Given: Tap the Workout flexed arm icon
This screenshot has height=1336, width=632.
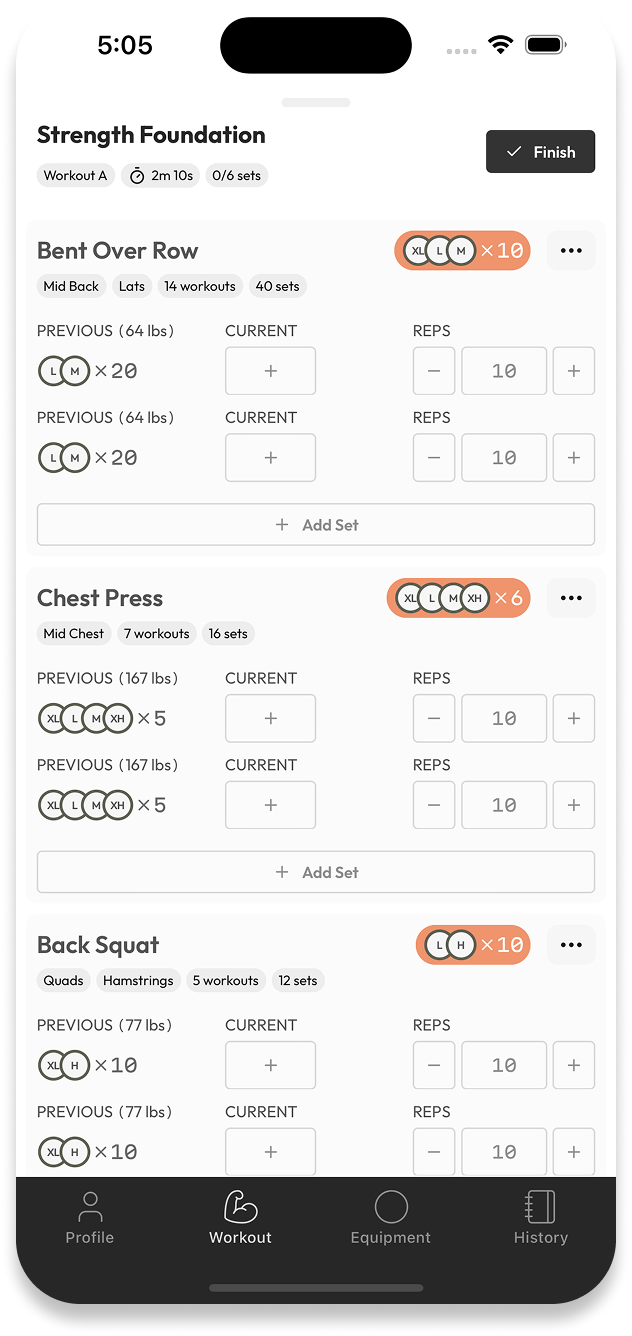Looking at the screenshot, I should pyautogui.click(x=240, y=1207).
